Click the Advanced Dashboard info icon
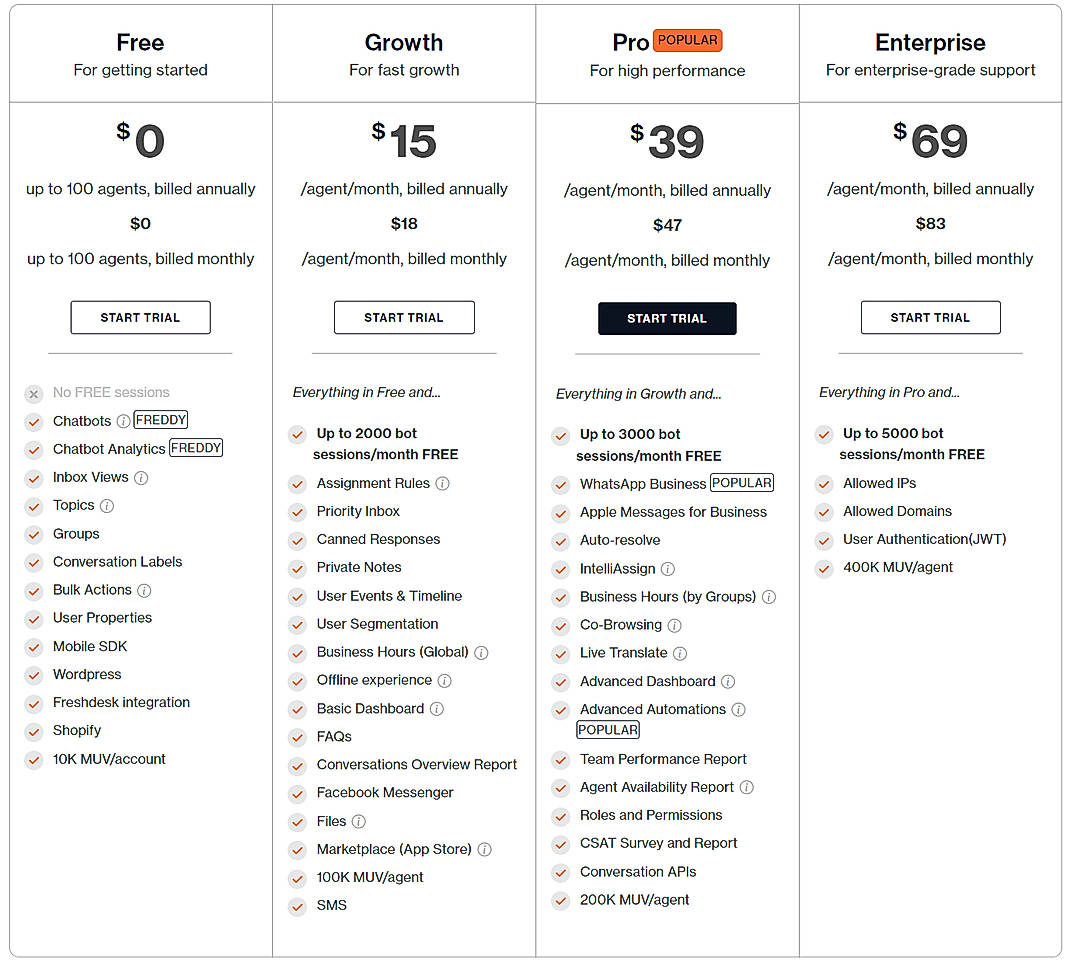The image size is (1070, 966). click(728, 681)
